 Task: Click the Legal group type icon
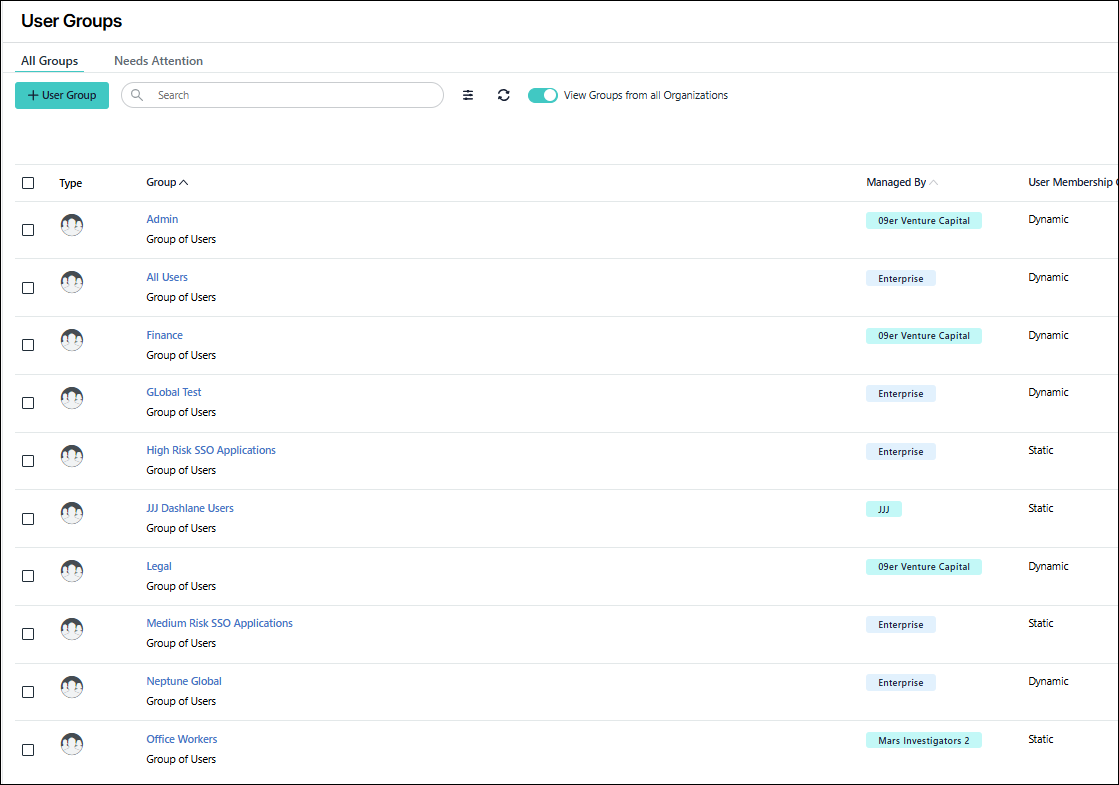pyautogui.click(x=71, y=571)
